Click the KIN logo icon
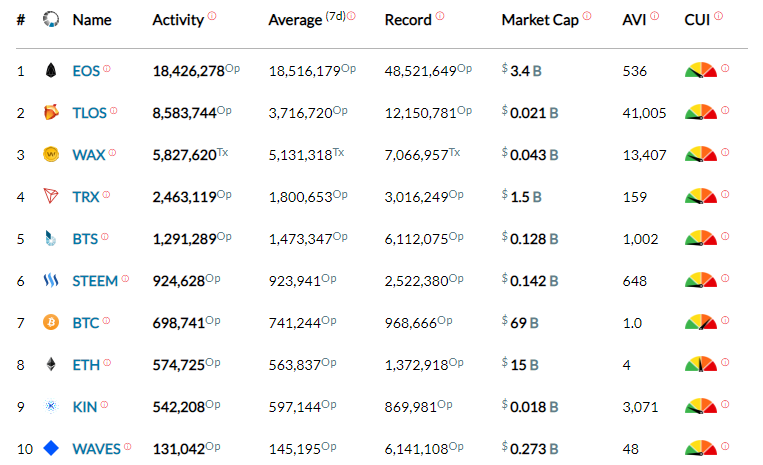The height and width of the screenshot is (465, 763). 51,407
